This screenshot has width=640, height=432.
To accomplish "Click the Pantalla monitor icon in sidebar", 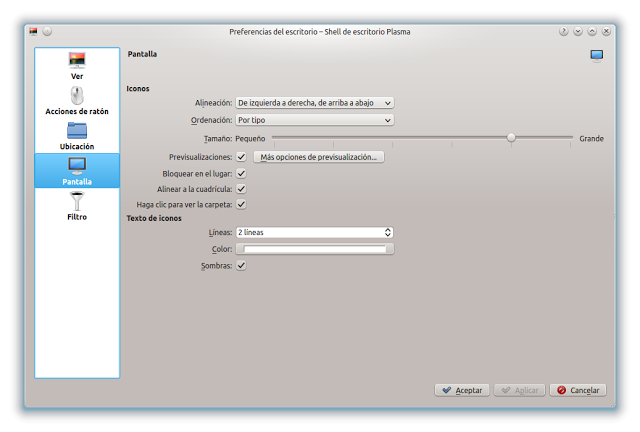I will pos(77,166).
